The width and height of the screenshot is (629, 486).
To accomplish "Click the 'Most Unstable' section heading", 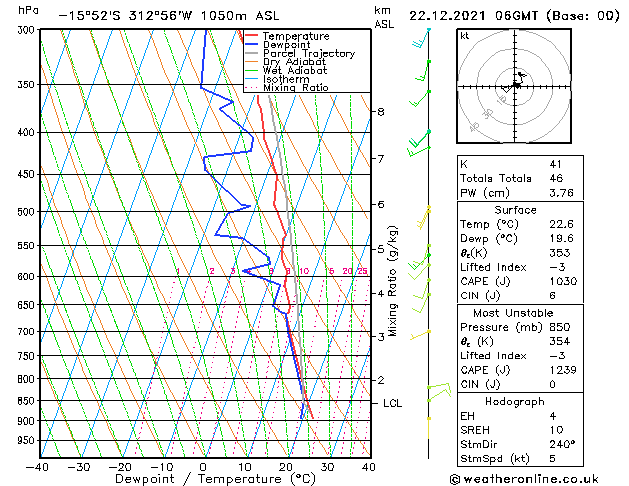I will (x=513, y=313).
